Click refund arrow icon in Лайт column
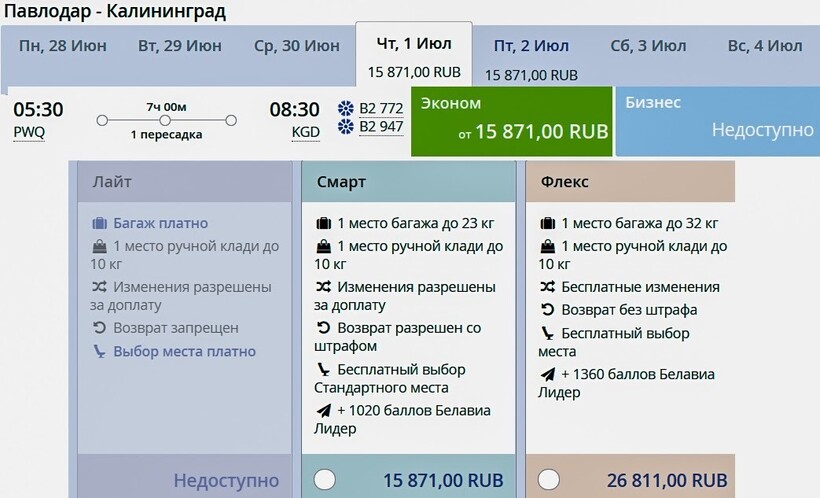The height and width of the screenshot is (498, 820). point(99,327)
